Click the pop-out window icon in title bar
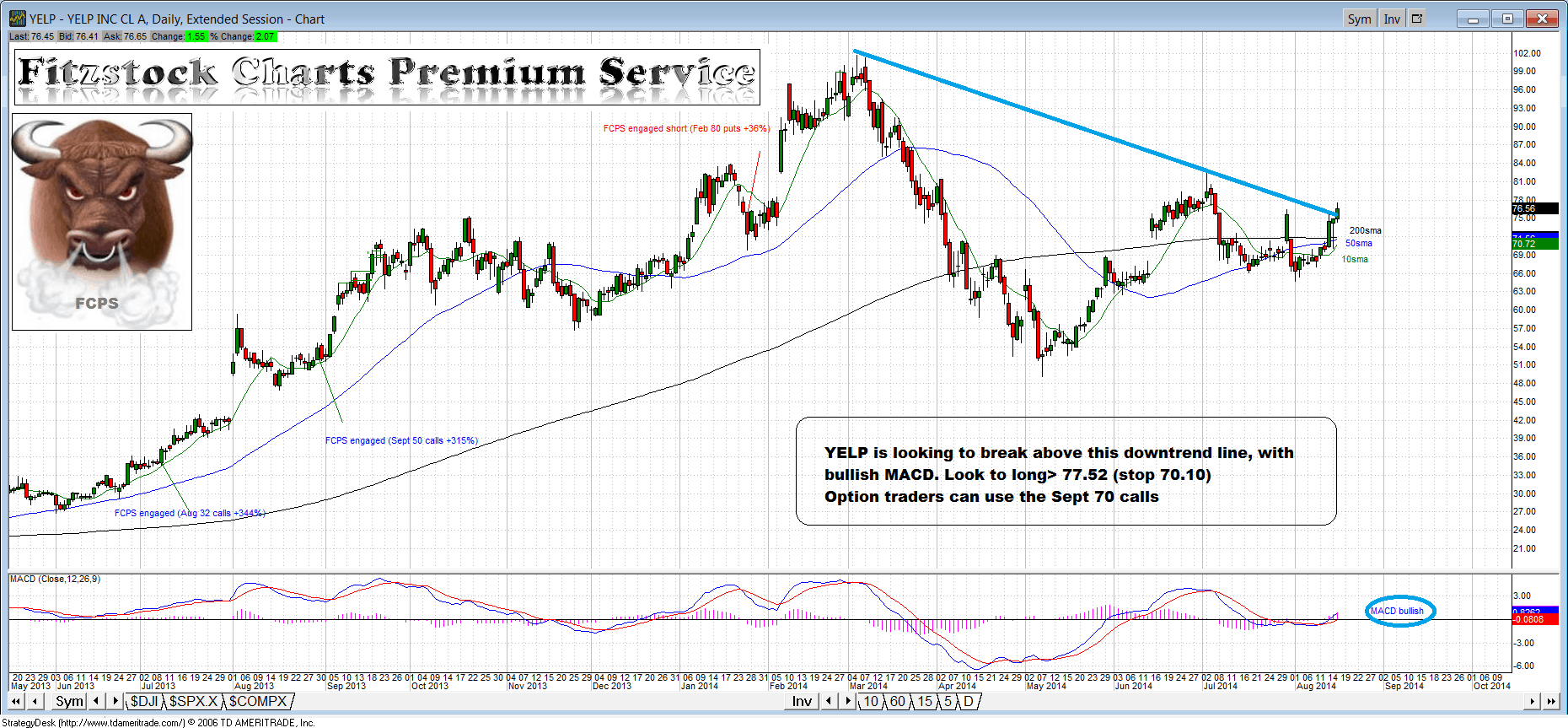 click(1417, 19)
